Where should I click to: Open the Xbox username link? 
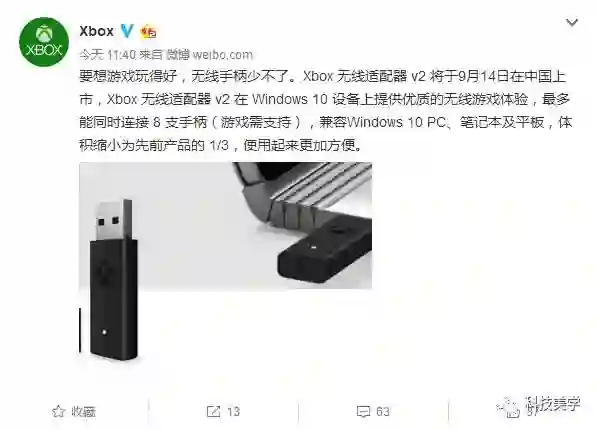(x=96, y=31)
